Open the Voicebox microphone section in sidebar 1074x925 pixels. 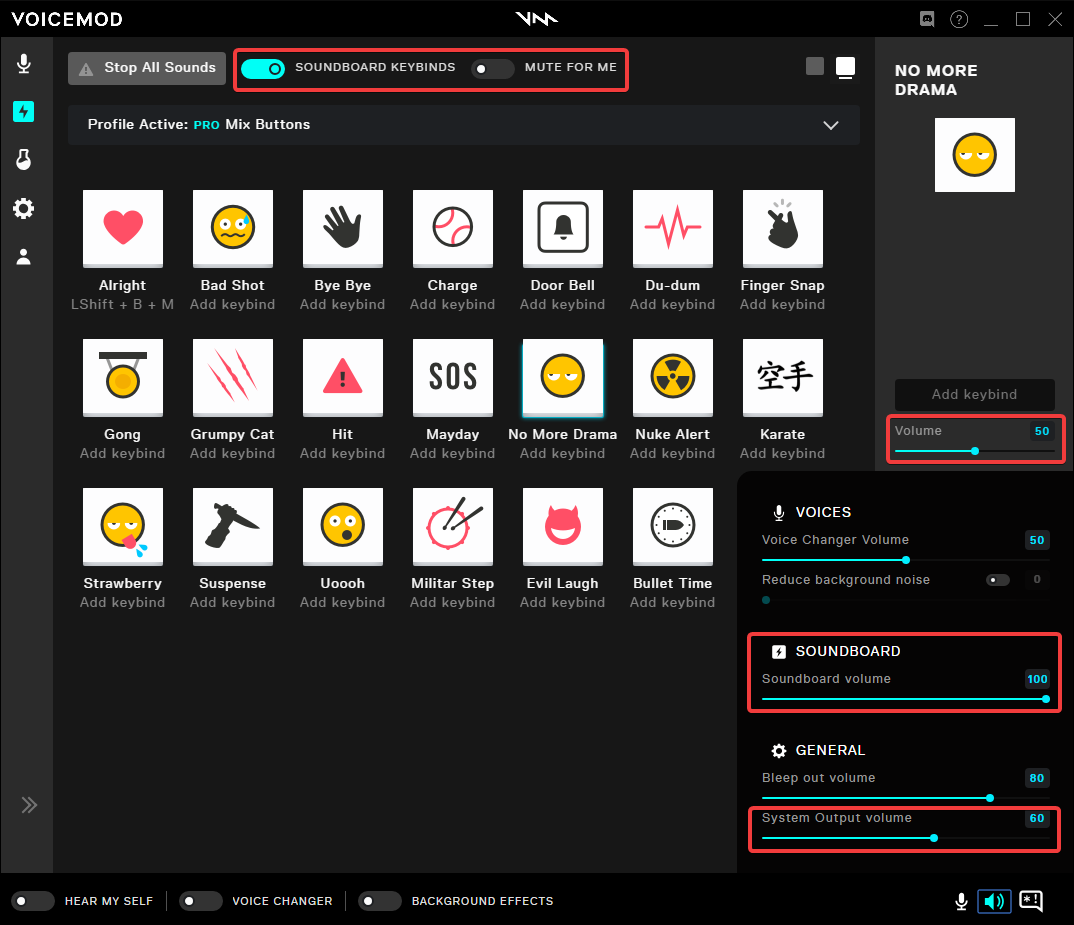pos(24,64)
